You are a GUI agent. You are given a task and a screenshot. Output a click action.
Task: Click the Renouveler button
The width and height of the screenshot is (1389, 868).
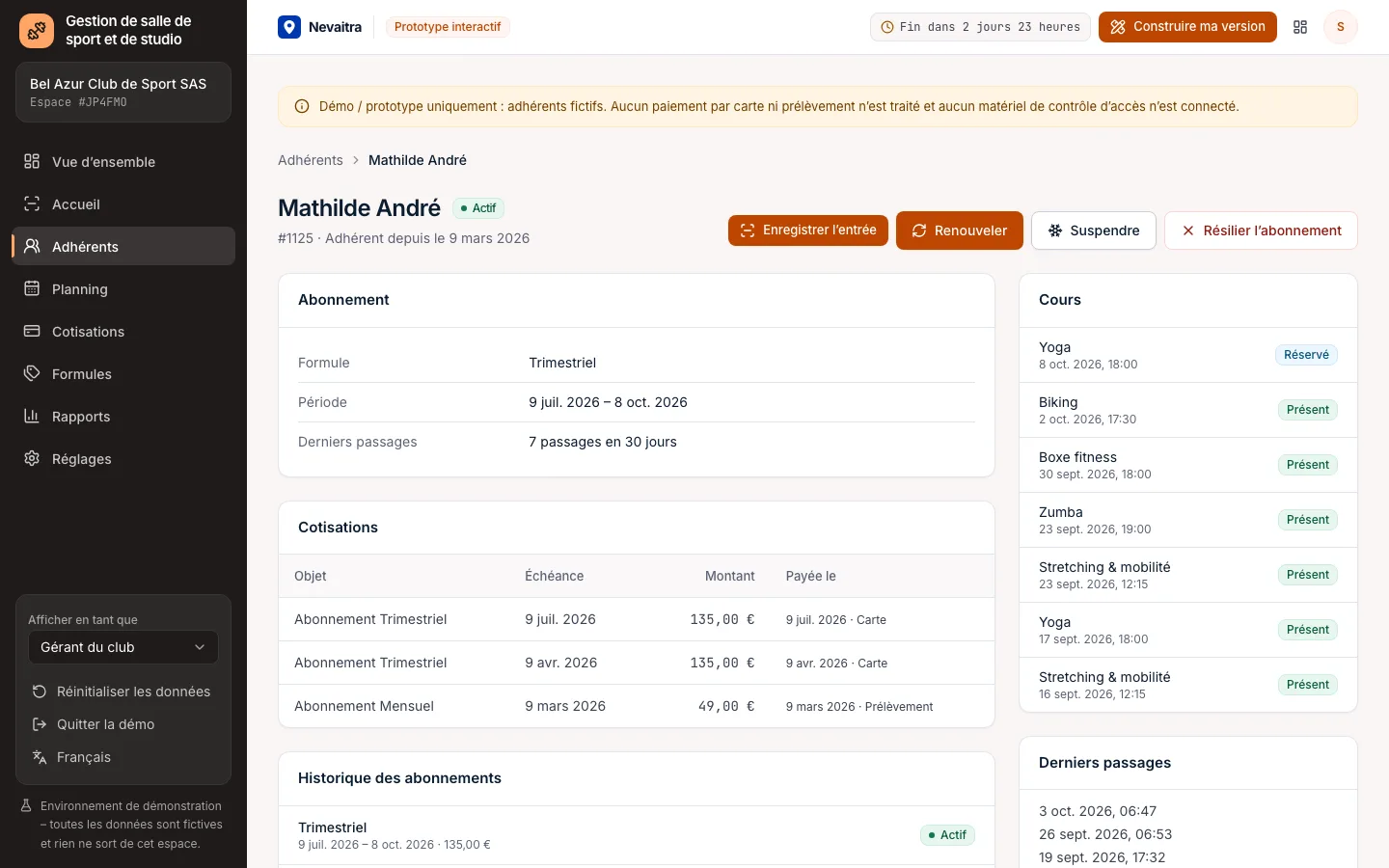(x=960, y=231)
